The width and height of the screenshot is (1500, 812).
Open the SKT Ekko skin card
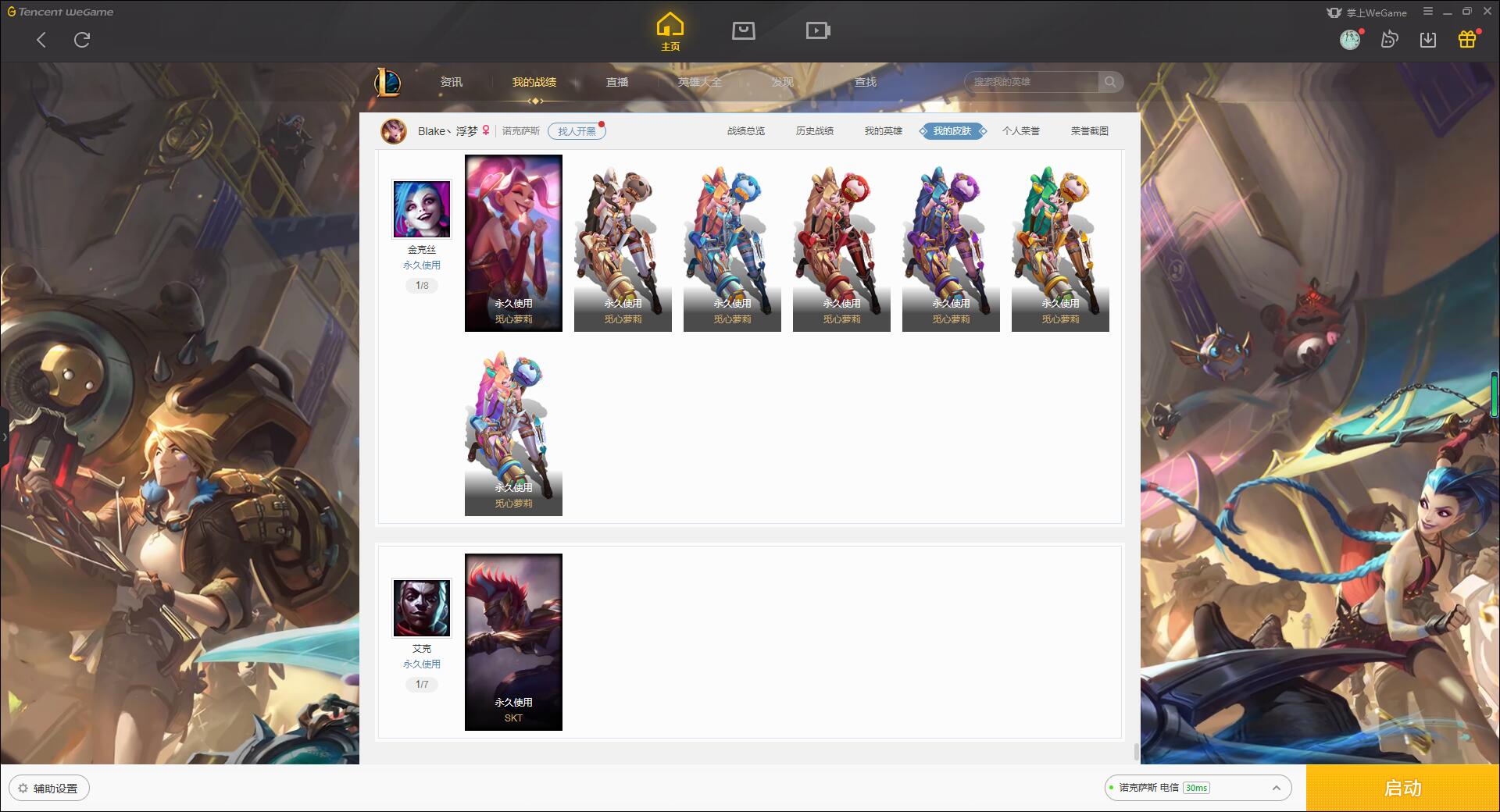pos(513,642)
